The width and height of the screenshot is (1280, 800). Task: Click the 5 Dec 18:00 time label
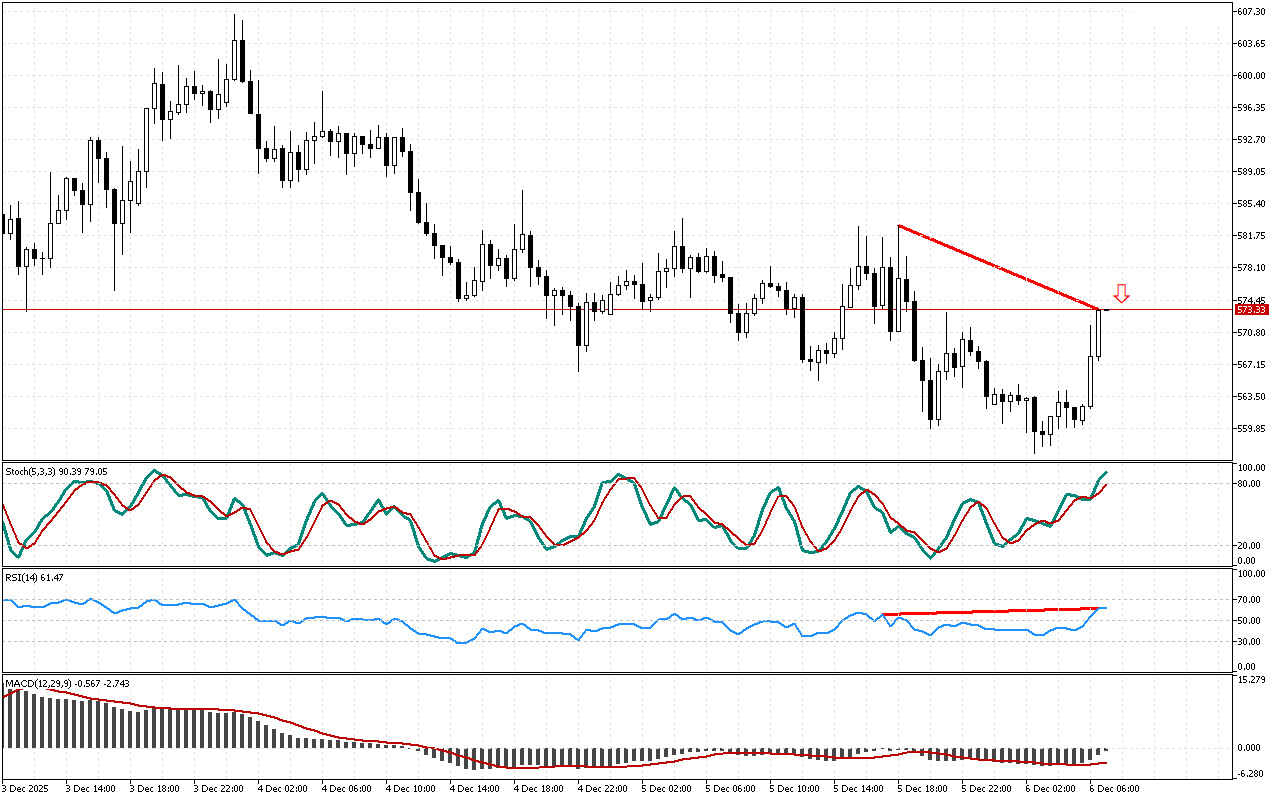924,788
